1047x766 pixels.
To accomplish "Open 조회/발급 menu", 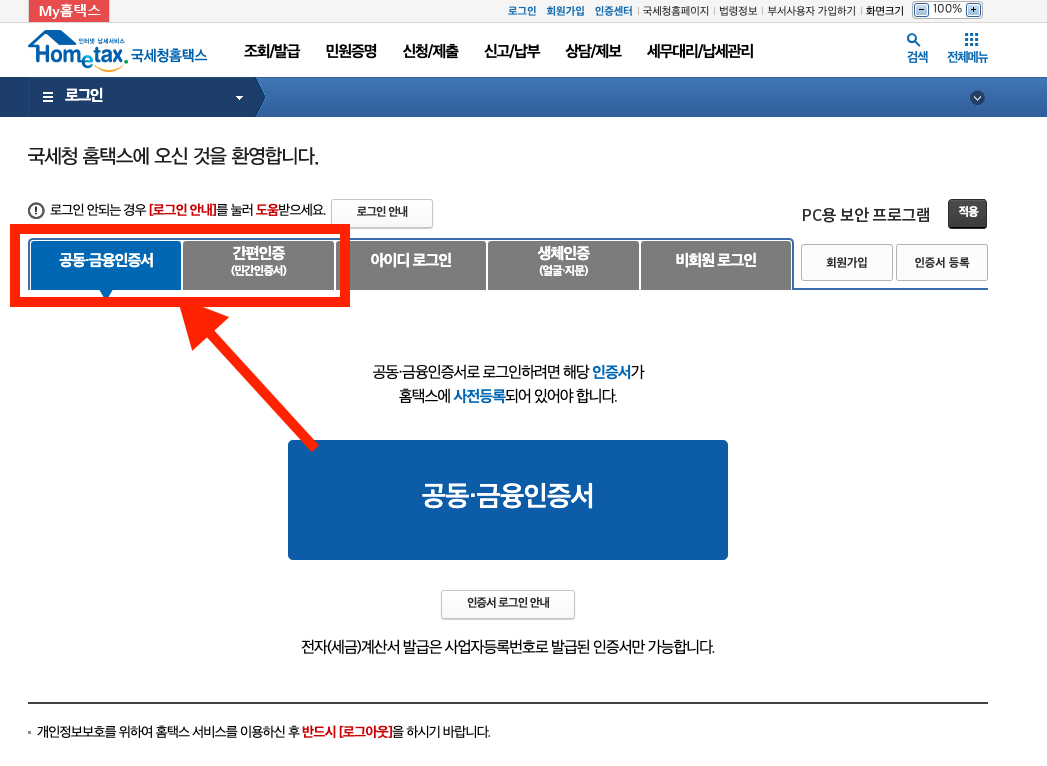I will pyautogui.click(x=272, y=51).
